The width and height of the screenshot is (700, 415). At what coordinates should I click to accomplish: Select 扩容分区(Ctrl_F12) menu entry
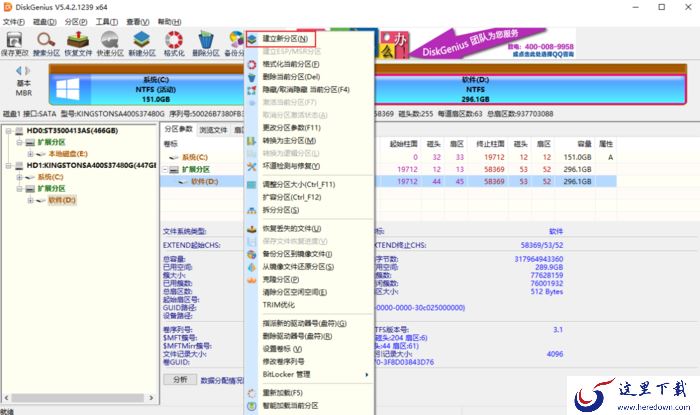click(x=292, y=197)
